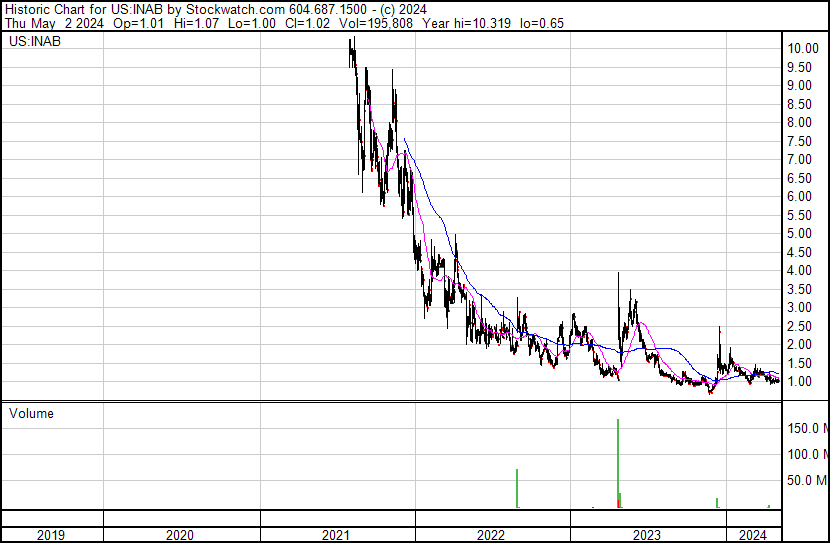Viewport: 830px width, 543px height.
Task: Click the 2022 green volume bar
Action: click(x=517, y=488)
